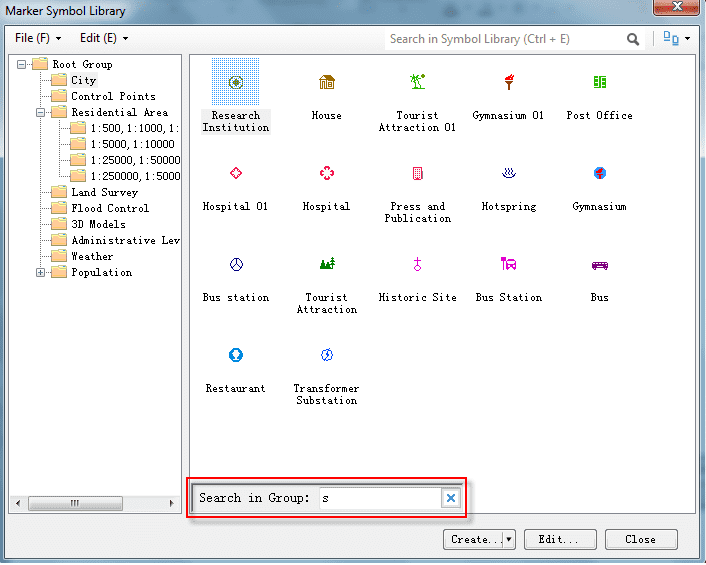Open the Edit (E) menu
This screenshot has width=706, height=565.
click(x=104, y=38)
